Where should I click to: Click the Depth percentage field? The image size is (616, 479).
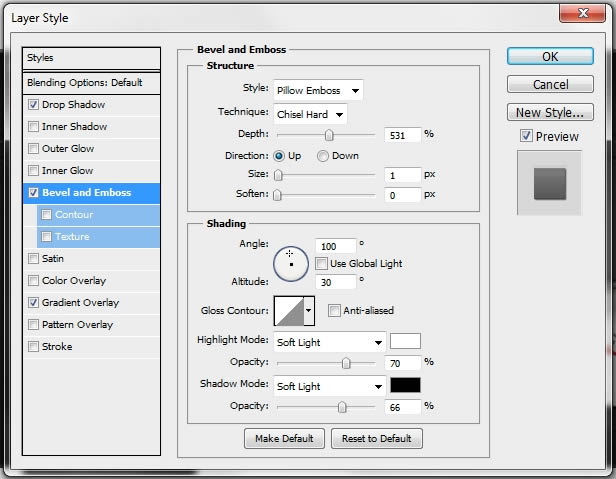[403, 136]
